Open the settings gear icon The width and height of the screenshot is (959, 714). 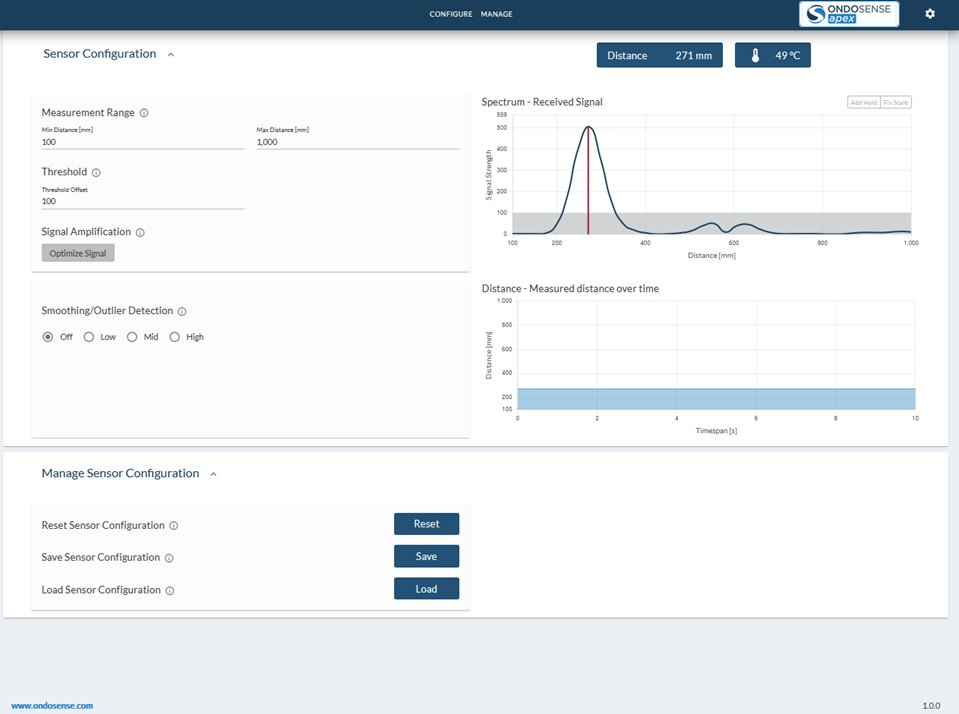point(930,14)
